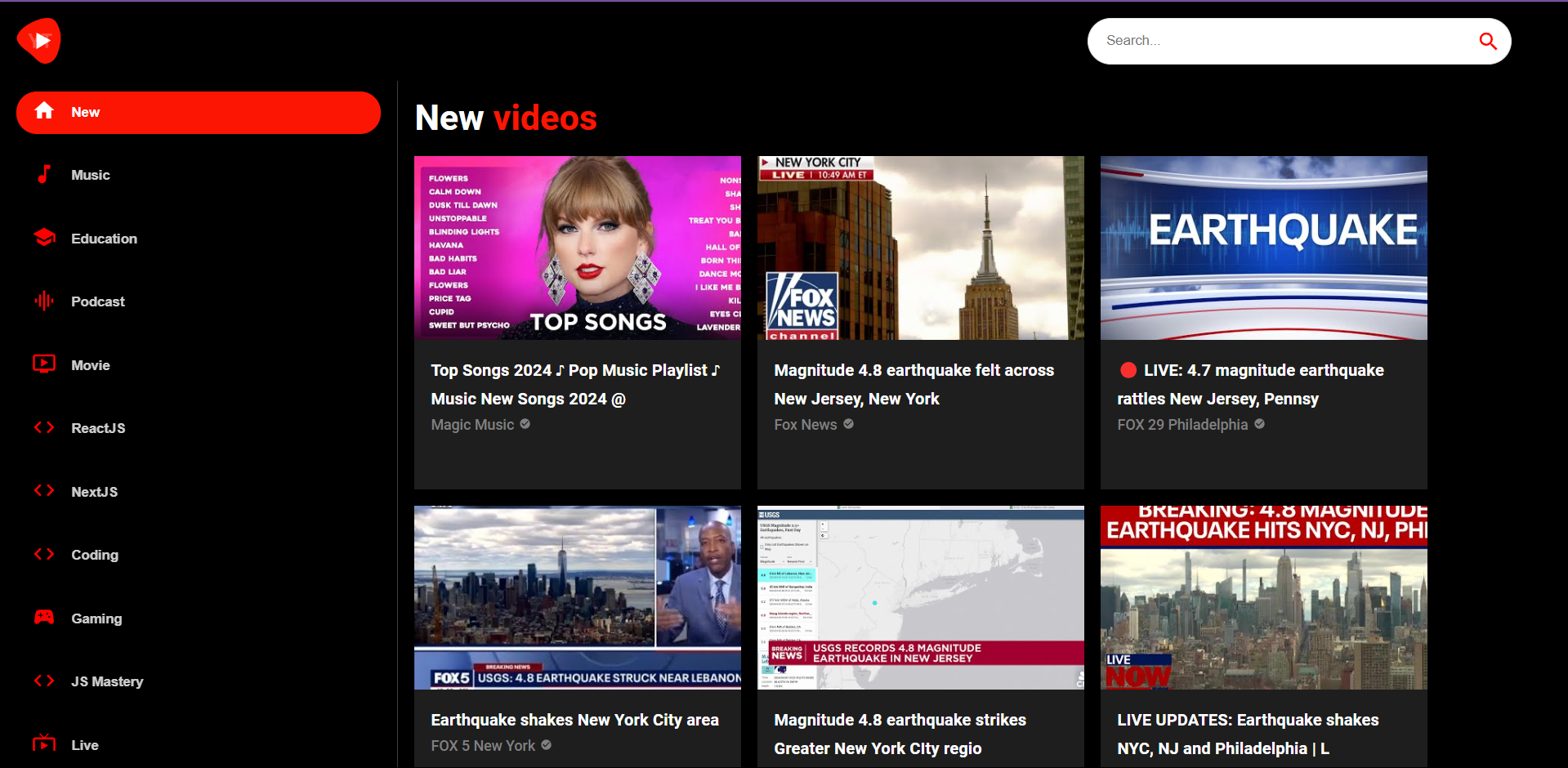The image size is (1568, 768).
Task: Open Magnitude 4.8 earthquake strikes Greater title
Action: click(900, 734)
